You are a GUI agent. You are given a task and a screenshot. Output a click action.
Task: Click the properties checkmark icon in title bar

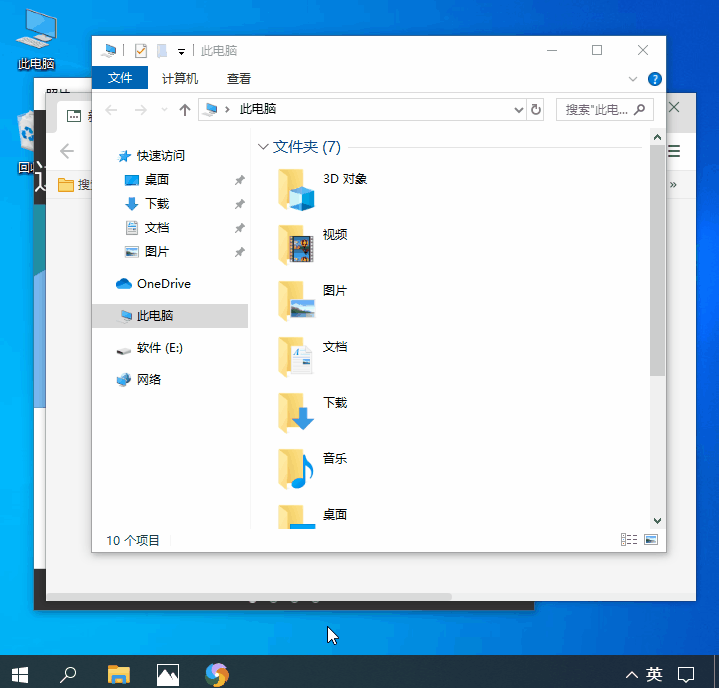141,50
